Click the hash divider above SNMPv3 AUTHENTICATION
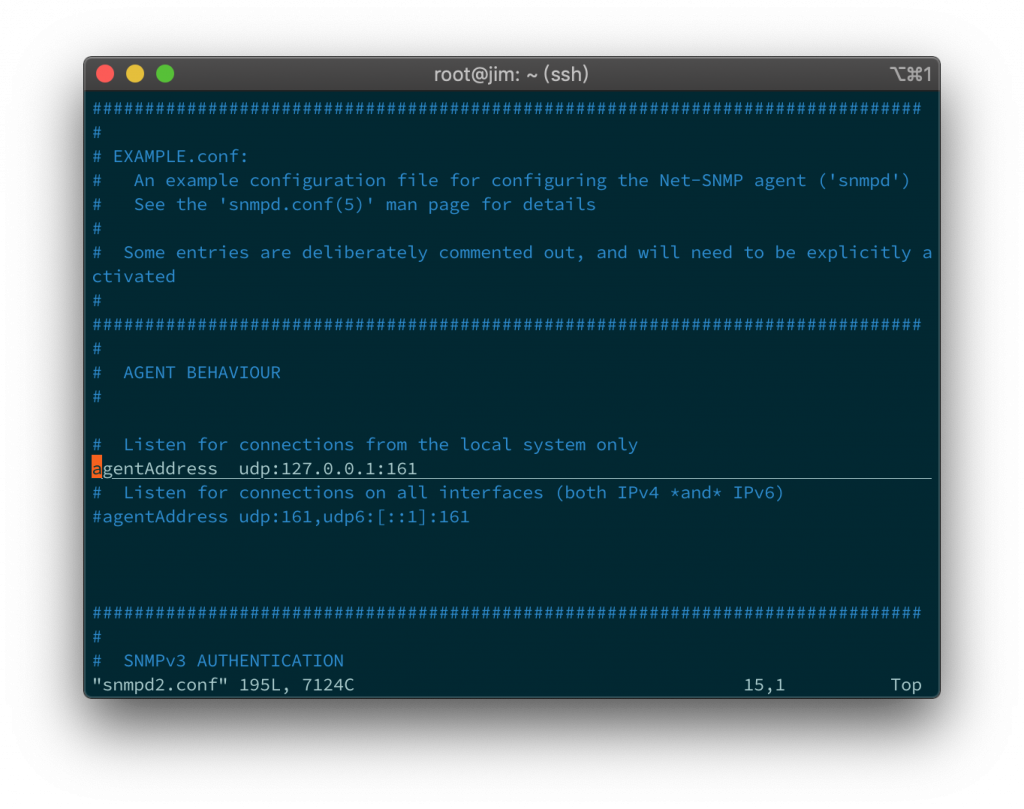1024x809 pixels. (507, 612)
